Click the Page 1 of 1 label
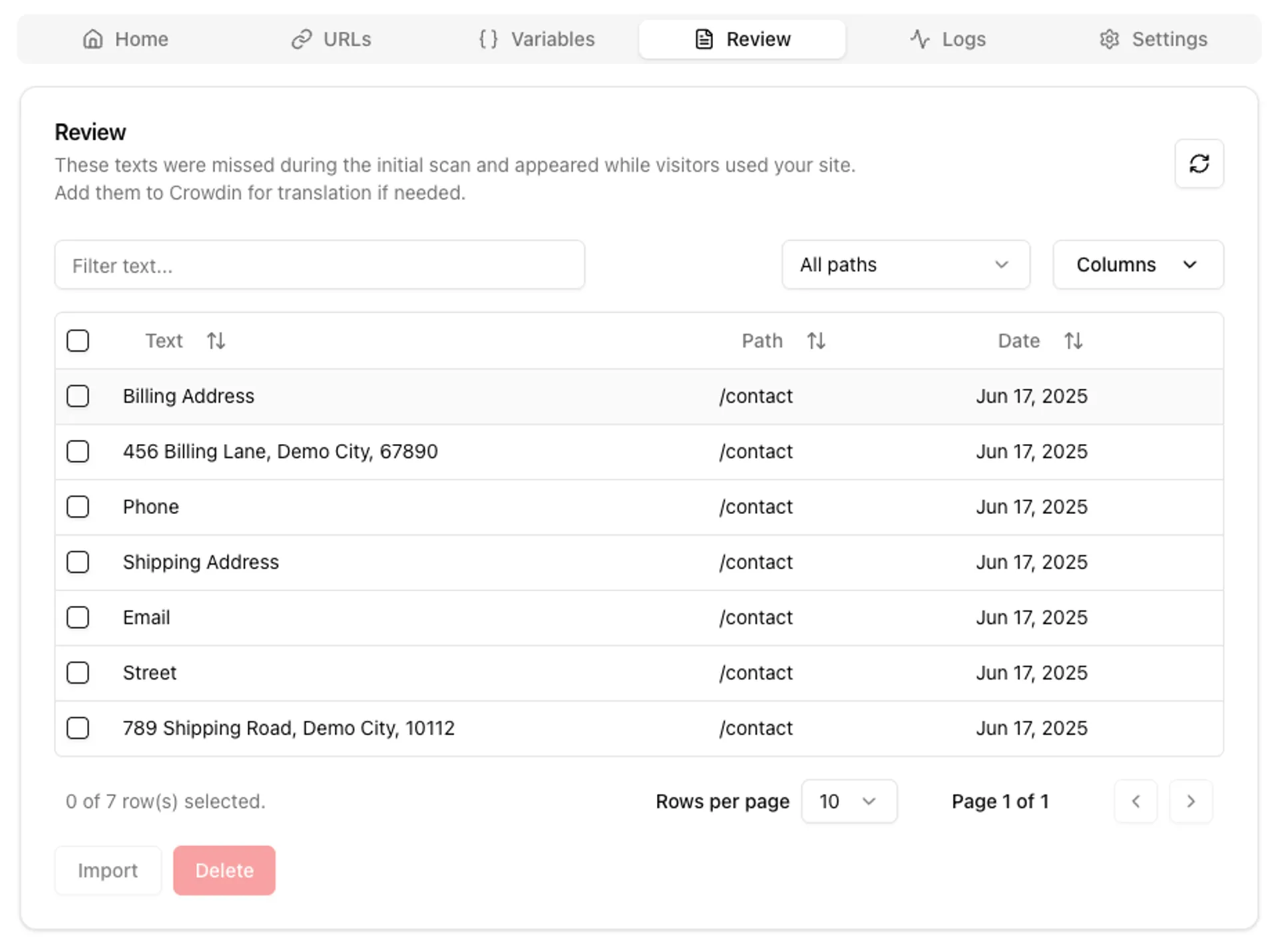The width and height of the screenshot is (1278, 952). click(x=1000, y=802)
